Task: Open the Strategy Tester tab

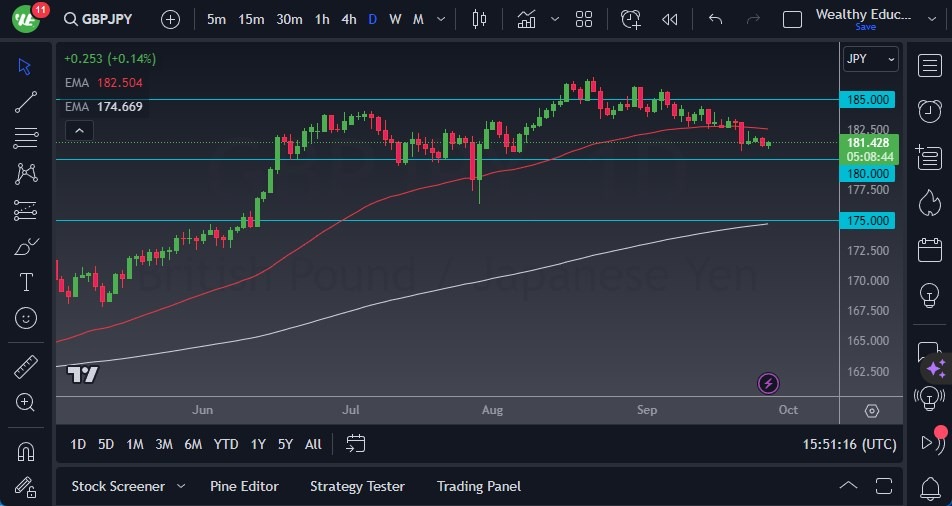Action: click(x=357, y=486)
